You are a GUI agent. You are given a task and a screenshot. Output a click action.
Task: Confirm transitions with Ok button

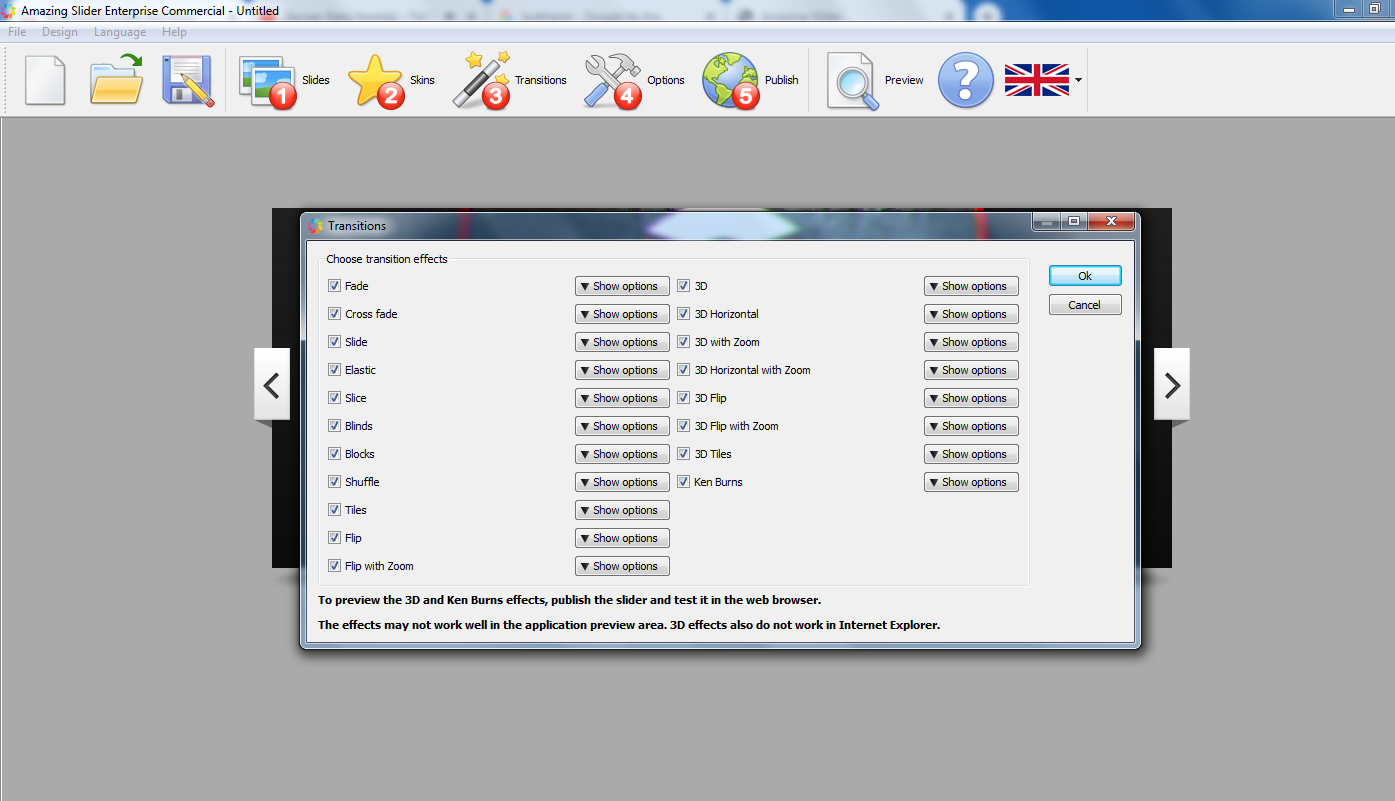coord(1085,276)
